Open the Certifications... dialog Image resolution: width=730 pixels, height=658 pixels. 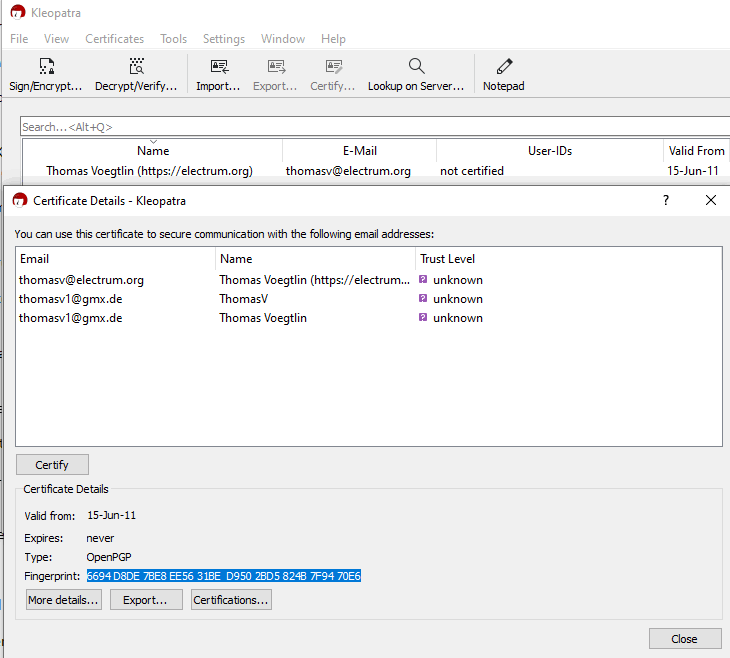(x=231, y=600)
